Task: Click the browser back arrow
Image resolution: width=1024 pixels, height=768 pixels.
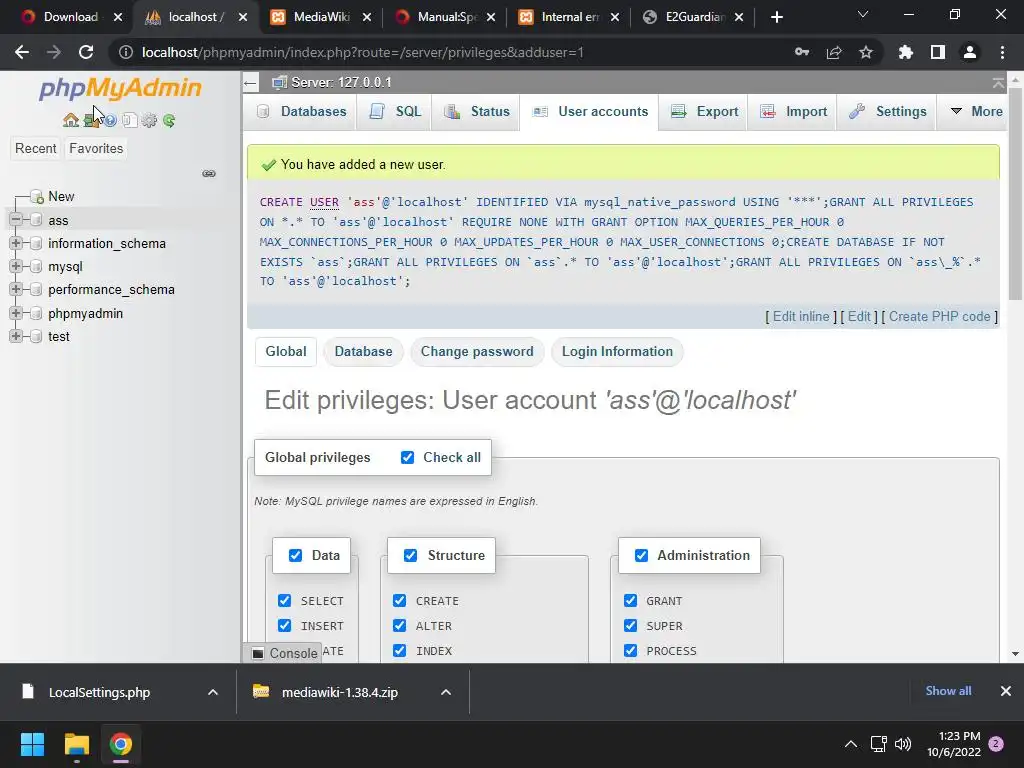Action: click(x=22, y=52)
